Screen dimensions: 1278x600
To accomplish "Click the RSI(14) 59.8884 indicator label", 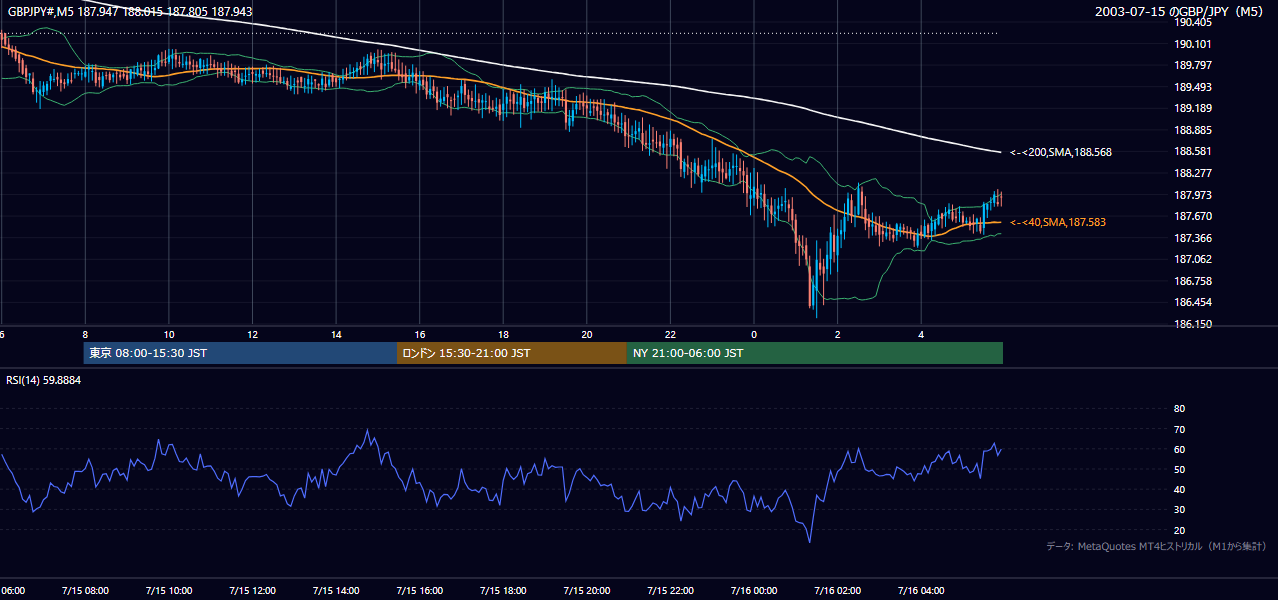I will tap(43, 381).
